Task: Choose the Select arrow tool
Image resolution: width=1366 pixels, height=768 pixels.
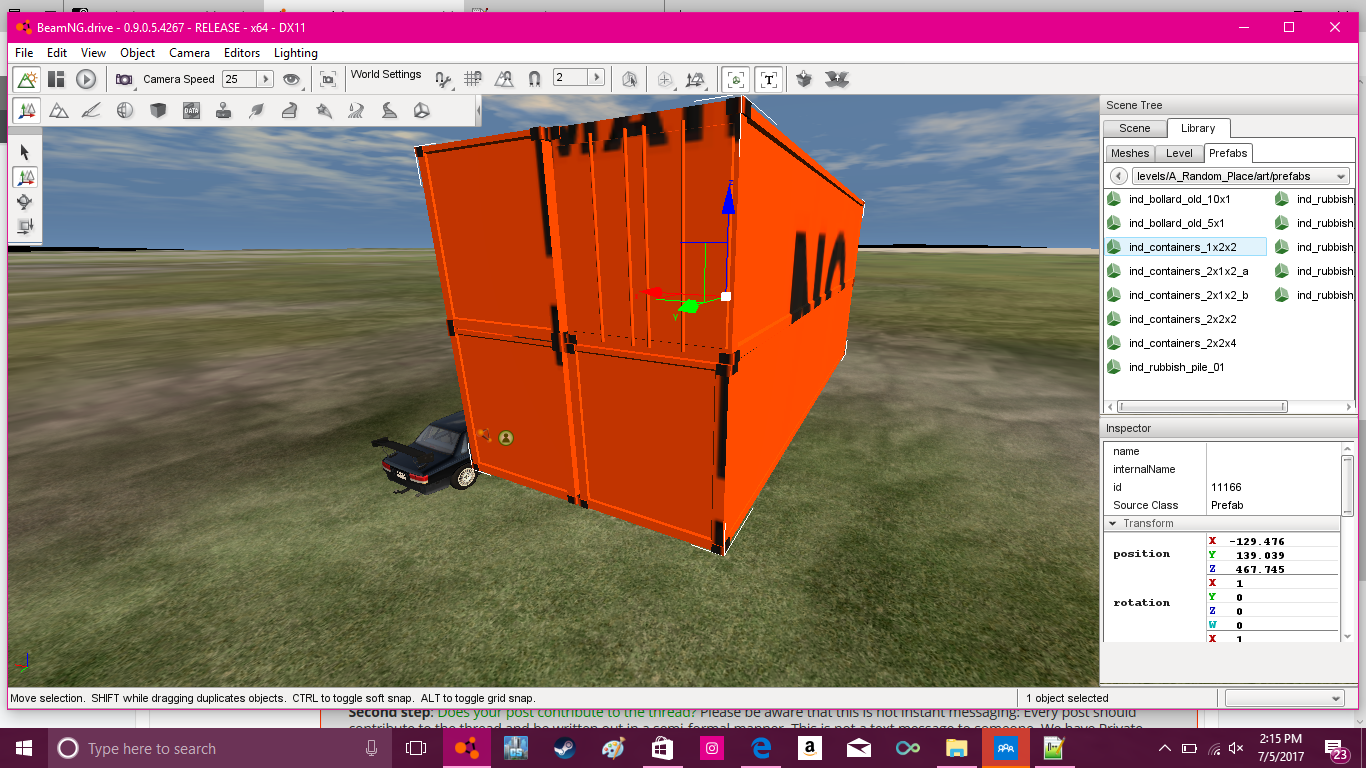Action: click(x=25, y=152)
